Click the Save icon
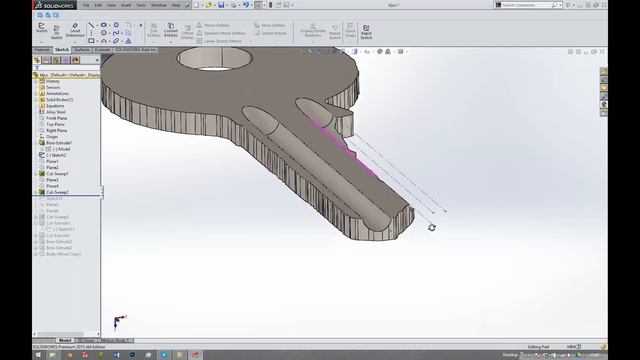 click(221, 5)
